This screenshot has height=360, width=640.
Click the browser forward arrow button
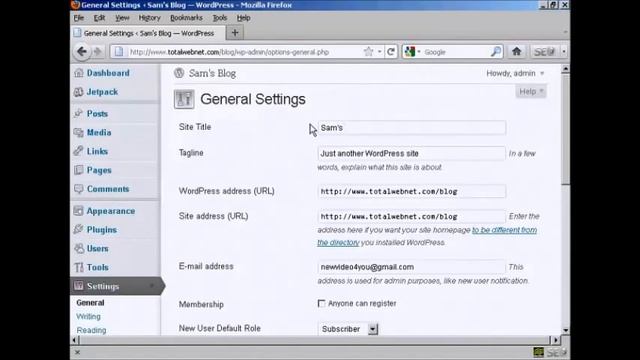pos(98,51)
